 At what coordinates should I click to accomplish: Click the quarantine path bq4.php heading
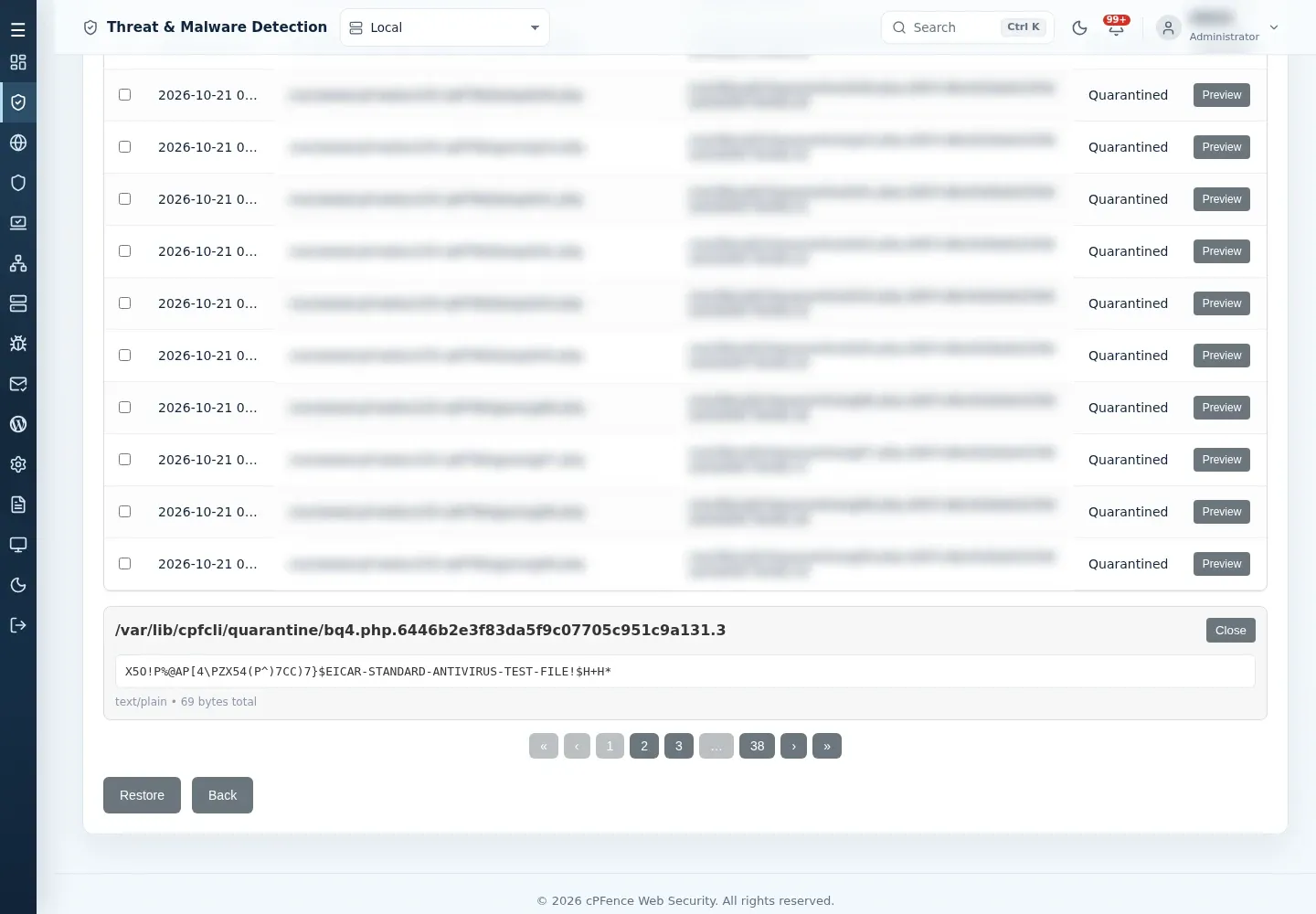tap(420, 630)
